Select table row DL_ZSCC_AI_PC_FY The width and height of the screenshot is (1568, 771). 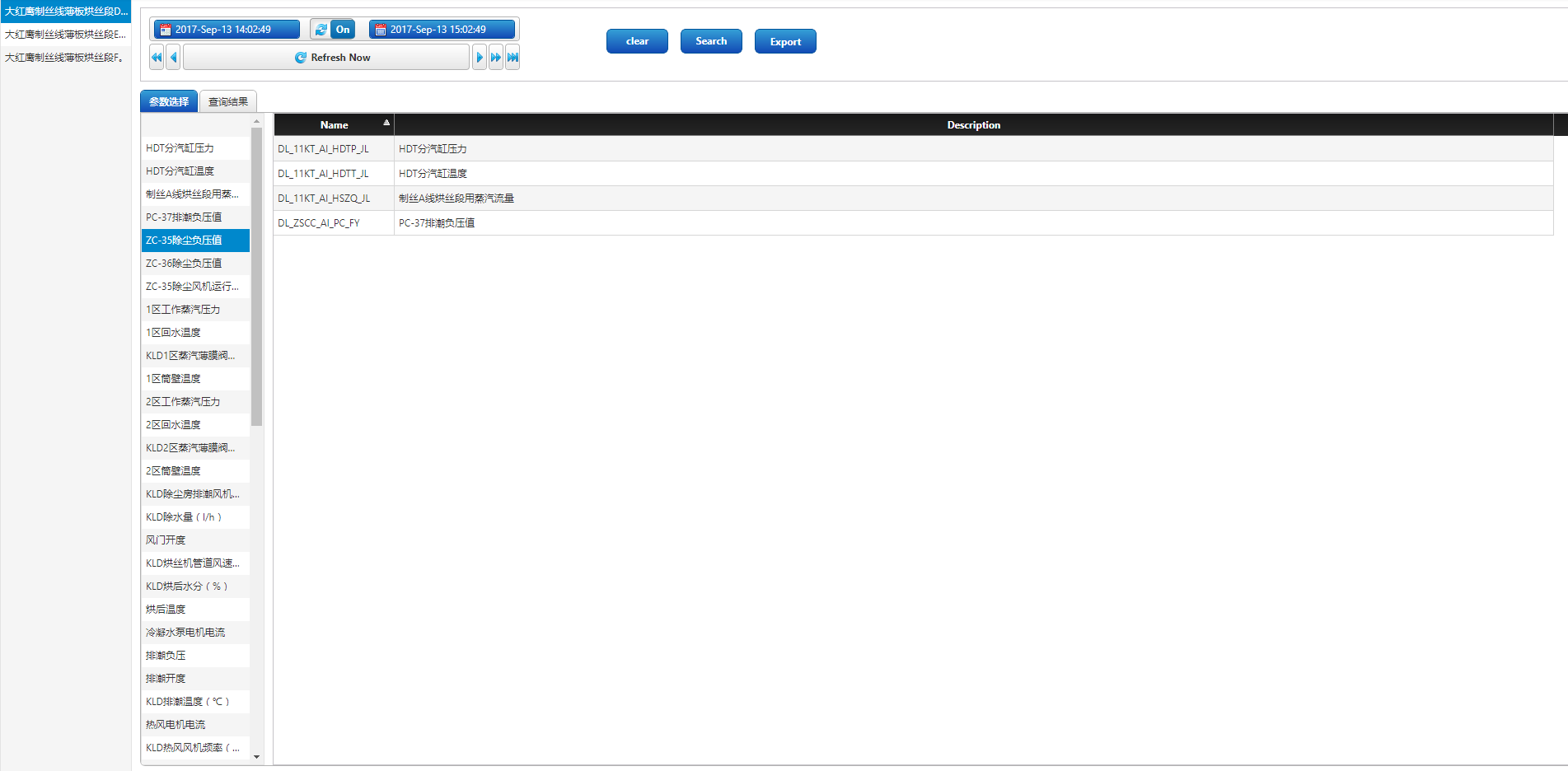click(914, 223)
